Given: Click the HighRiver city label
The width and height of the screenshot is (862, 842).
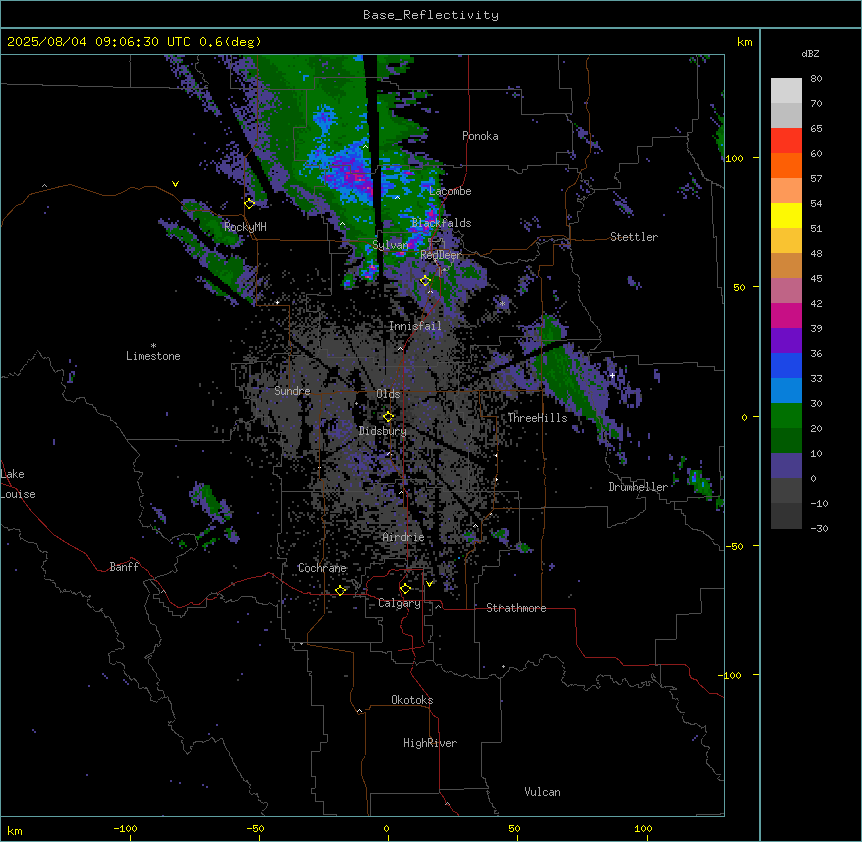Looking at the screenshot, I should [x=430, y=743].
